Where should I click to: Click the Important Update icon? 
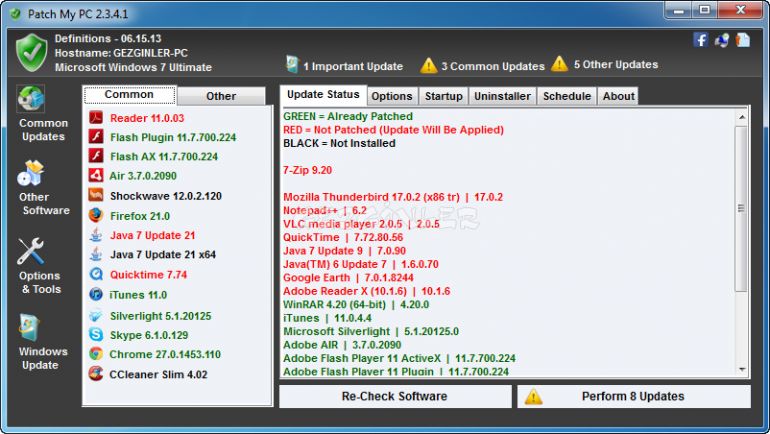292,64
